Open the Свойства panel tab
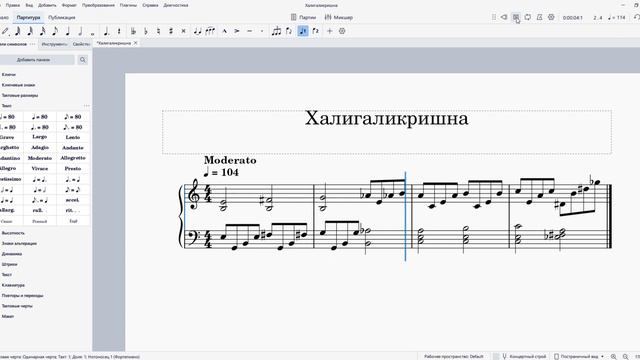Screen dimensions: 640x360 coord(81,44)
